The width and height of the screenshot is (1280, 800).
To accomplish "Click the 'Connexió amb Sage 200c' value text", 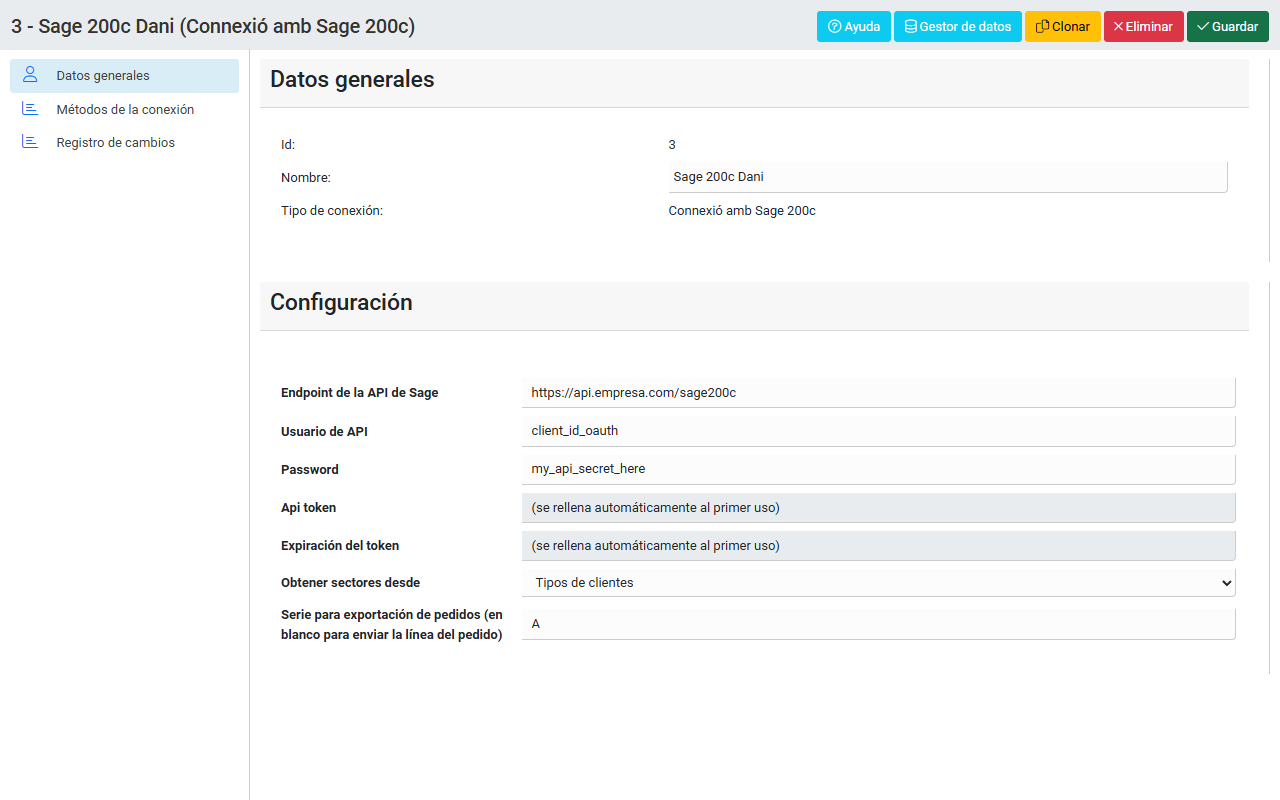I will pyautogui.click(x=742, y=211).
